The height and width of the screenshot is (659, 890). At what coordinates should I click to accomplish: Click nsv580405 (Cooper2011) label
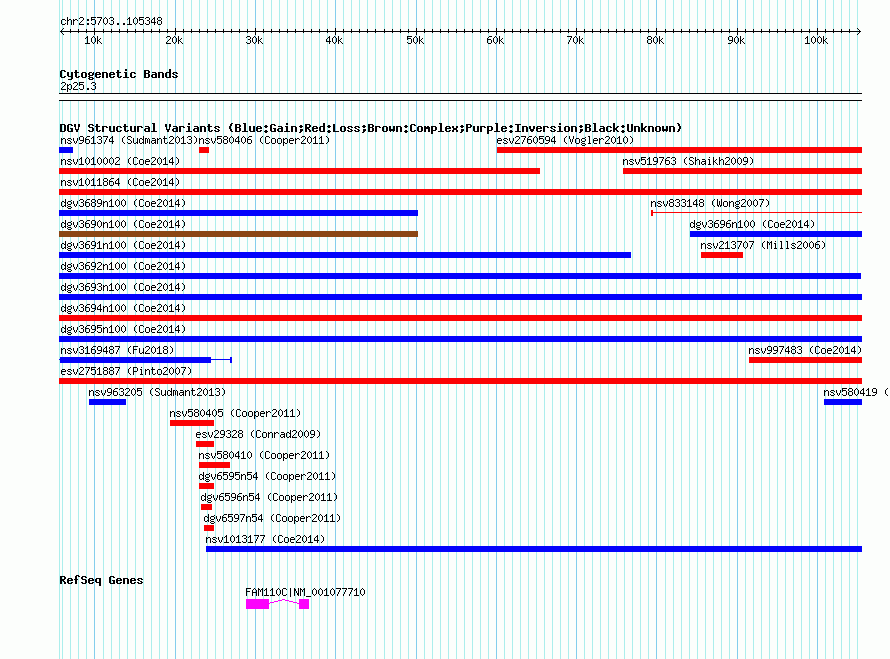click(235, 413)
